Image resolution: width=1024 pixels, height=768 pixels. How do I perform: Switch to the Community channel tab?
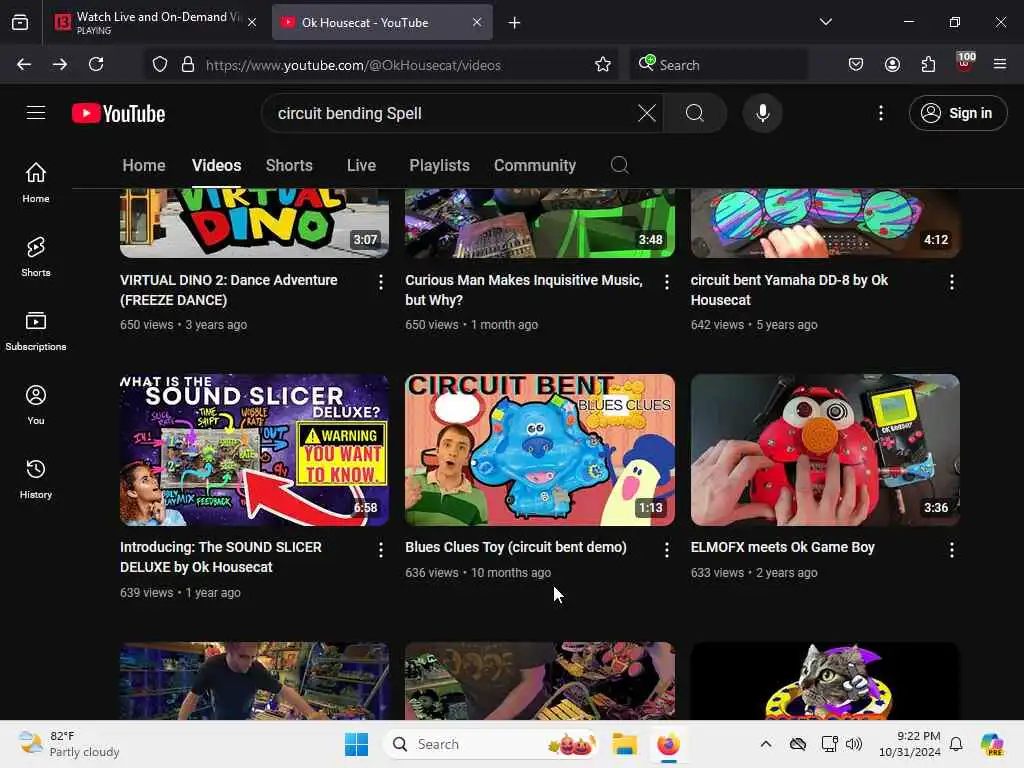coord(535,165)
